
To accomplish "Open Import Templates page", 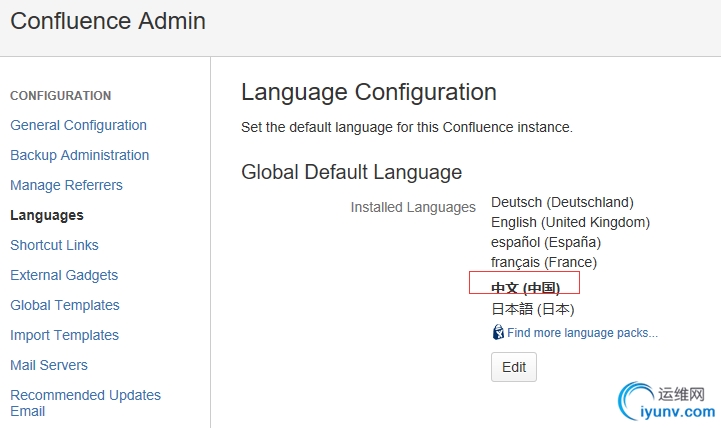I will tap(64, 335).
